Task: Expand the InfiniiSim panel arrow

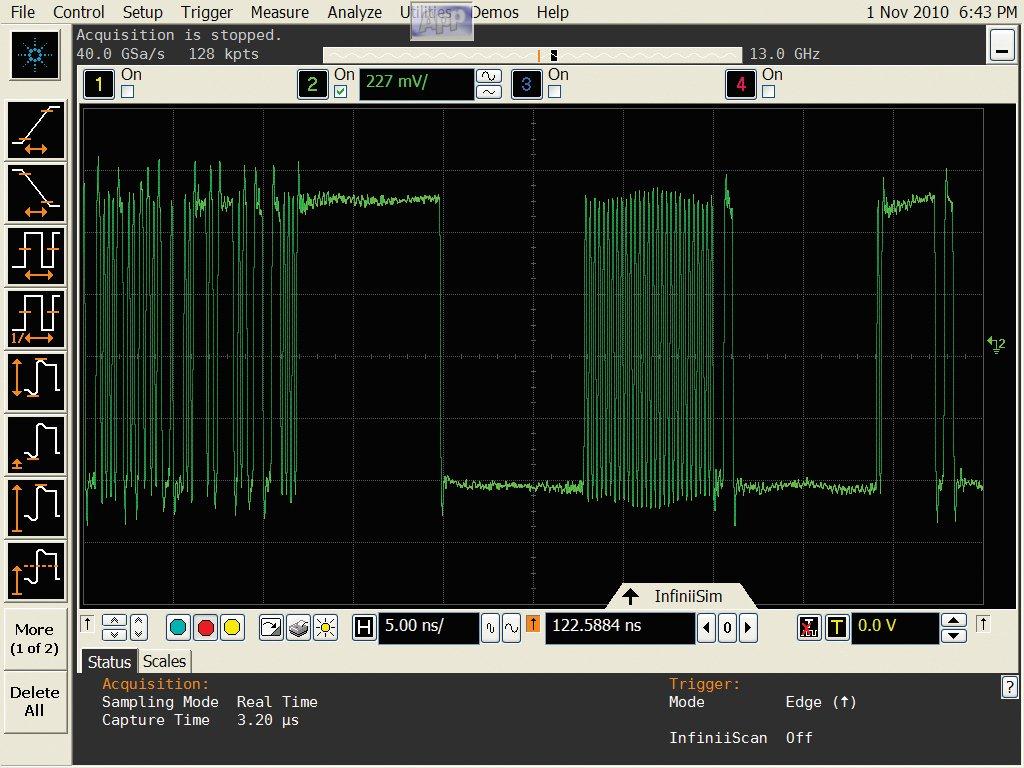Action: click(x=631, y=596)
